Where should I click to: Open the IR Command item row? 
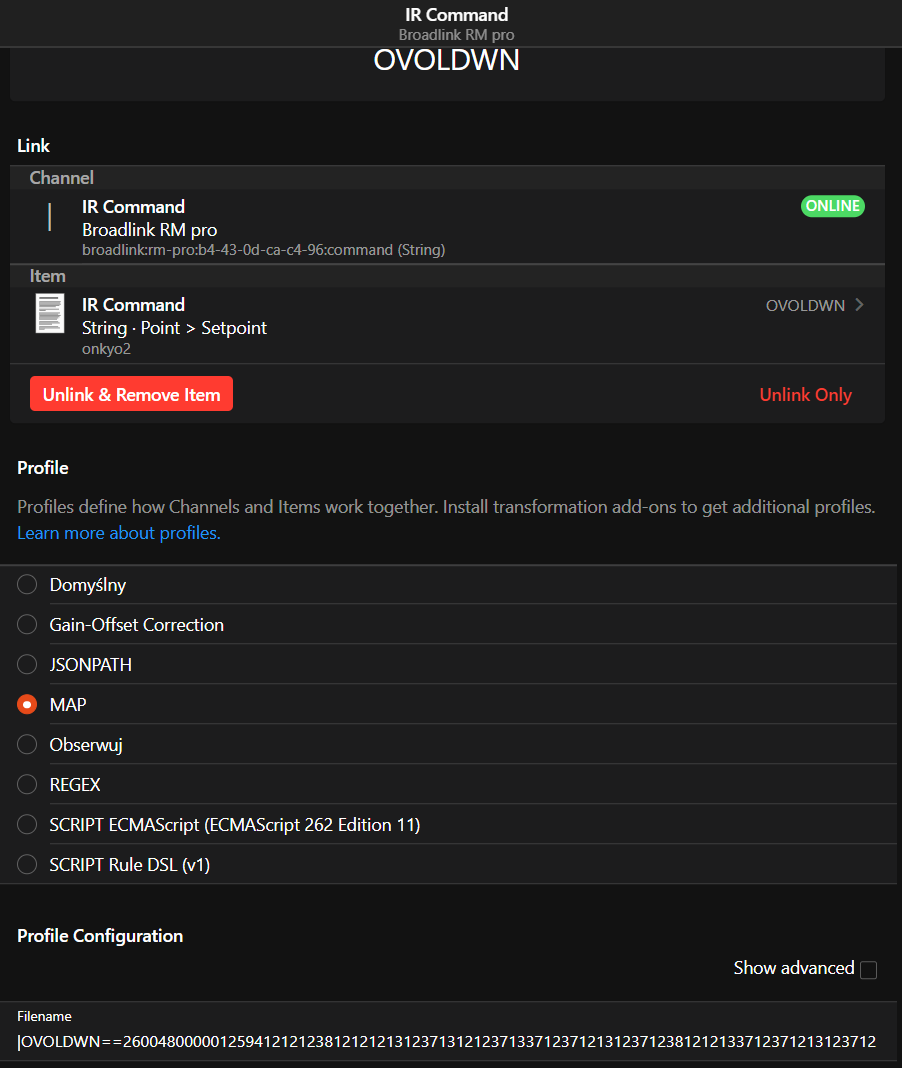[x=400, y=325]
